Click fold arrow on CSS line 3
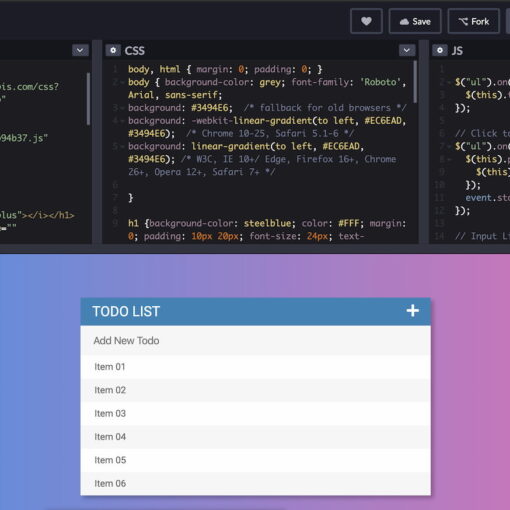Viewport: 510px width, 510px height. tap(122, 108)
